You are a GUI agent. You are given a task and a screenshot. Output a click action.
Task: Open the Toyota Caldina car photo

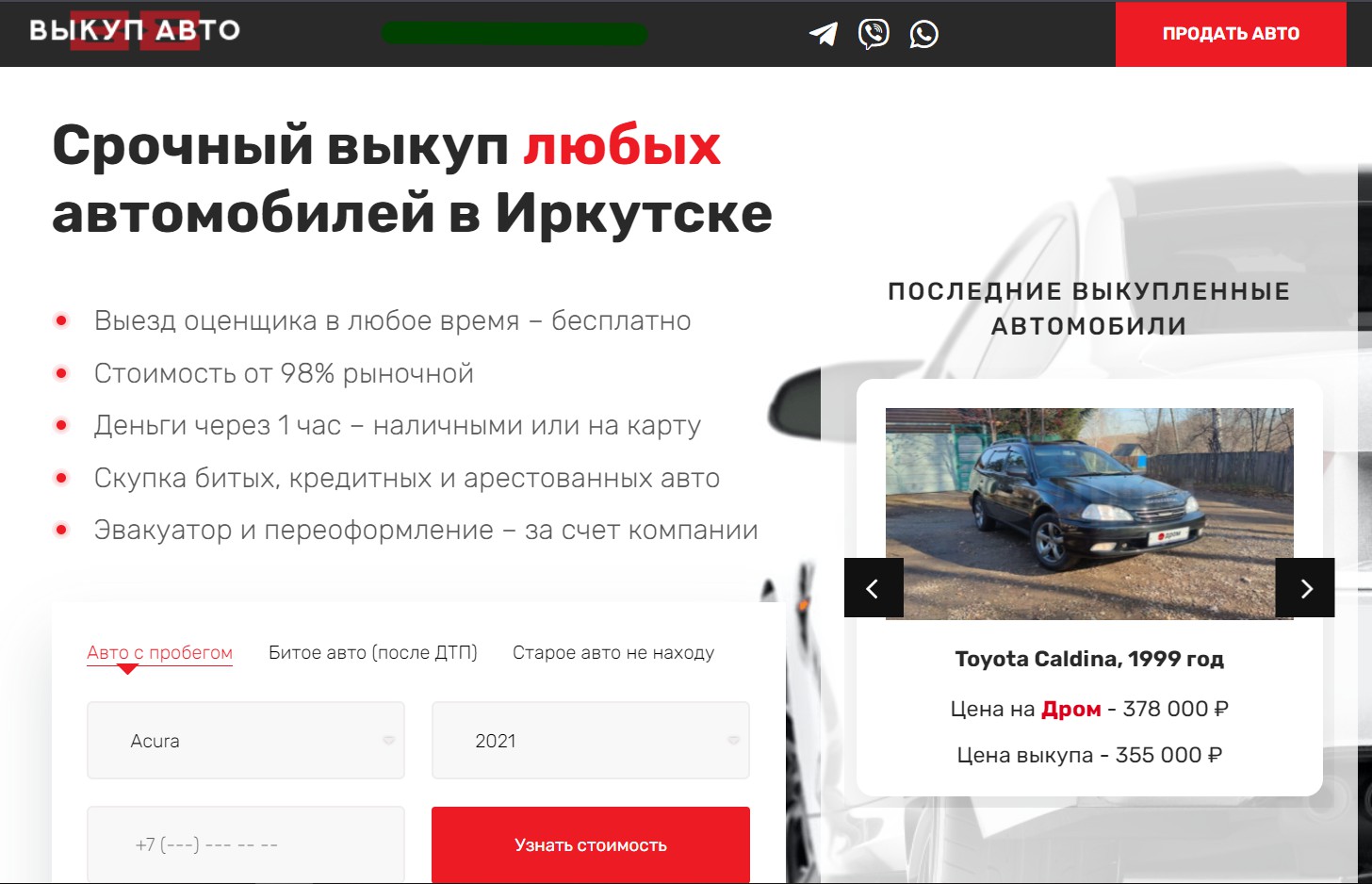click(x=1089, y=514)
